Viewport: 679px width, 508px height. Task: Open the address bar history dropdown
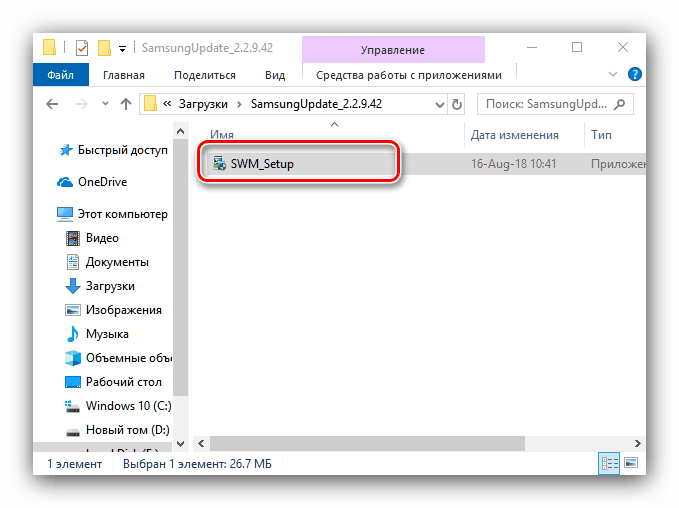[440, 105]
